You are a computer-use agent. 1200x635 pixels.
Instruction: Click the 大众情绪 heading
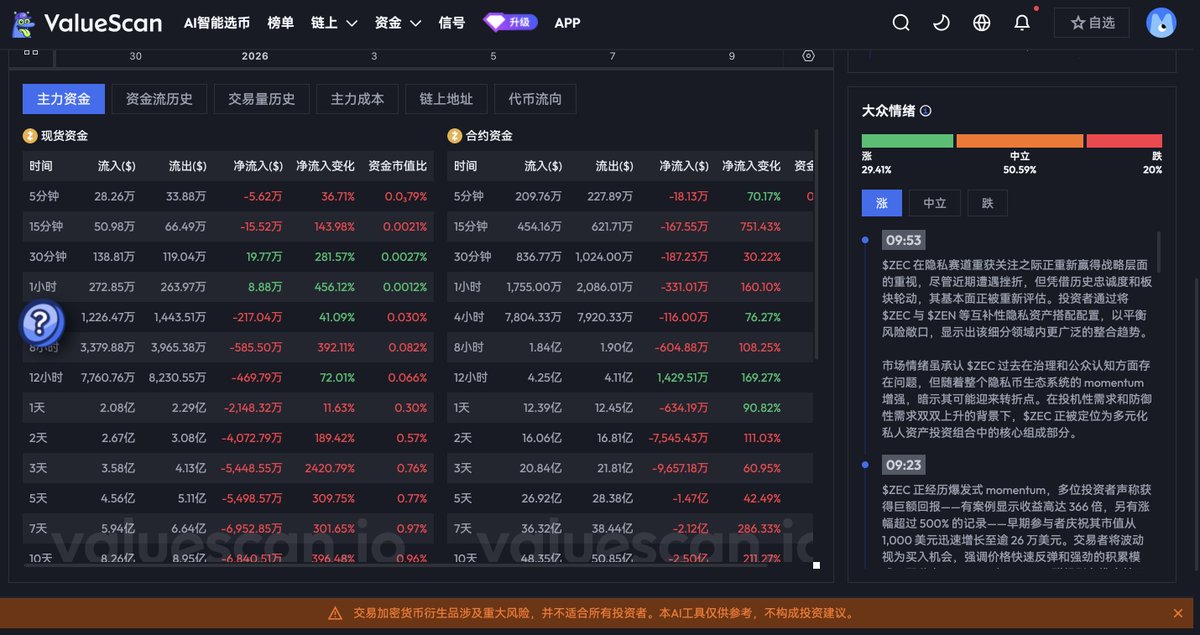[x=888, y=111]
